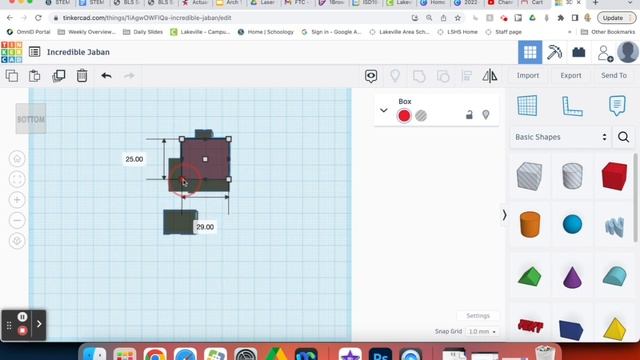
Task: Edit the 25.00 dimension value
Action: 134,159
